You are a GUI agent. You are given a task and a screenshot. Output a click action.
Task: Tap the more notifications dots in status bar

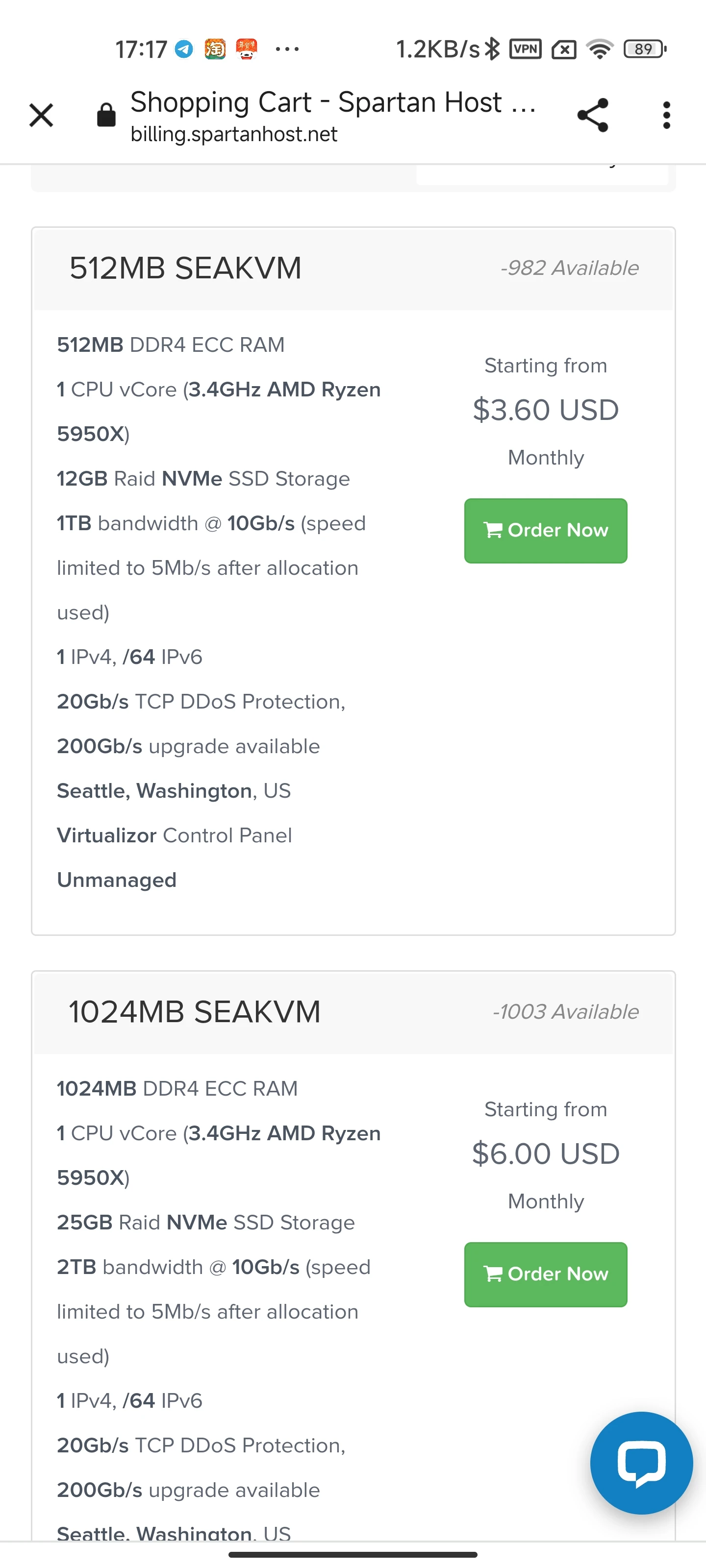(x=287, y=49)
